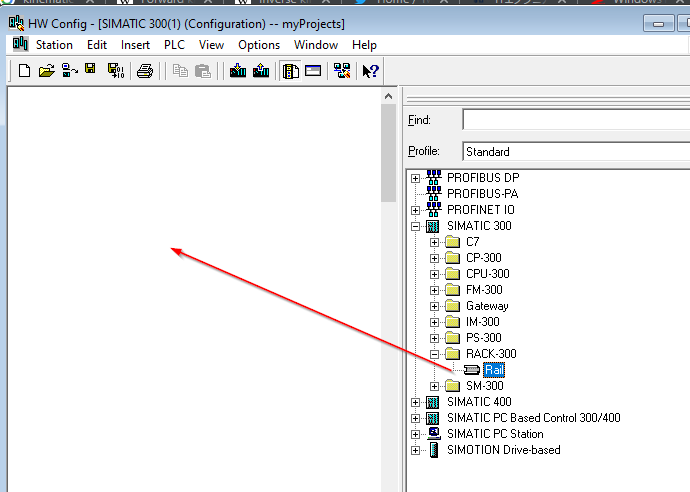Image resolution: width=690 pixels, height=492 pixels.
Task: Open the Window menu
Action: pyautogui.click(x=316, y=45)
